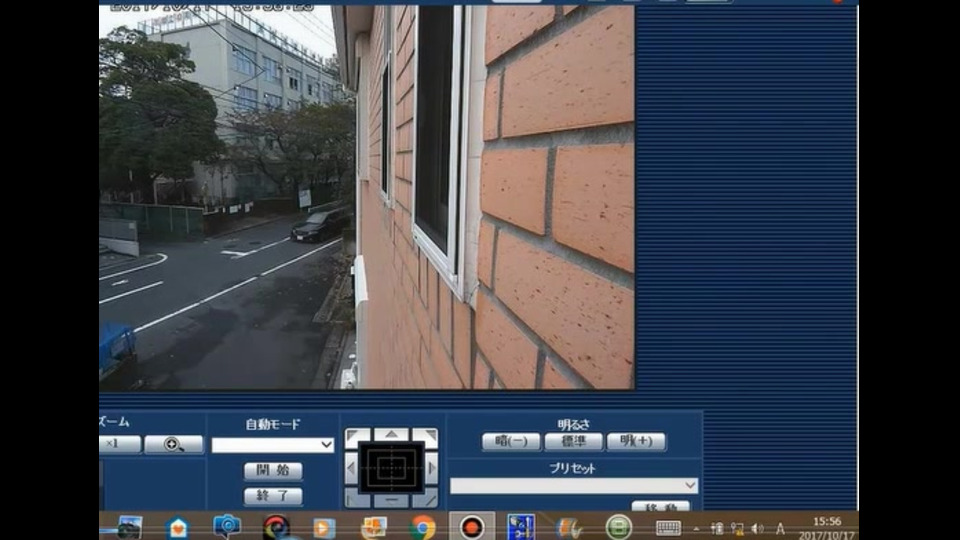Click the 終了 button
Screen dimensions: 960x540
[273, 496]
